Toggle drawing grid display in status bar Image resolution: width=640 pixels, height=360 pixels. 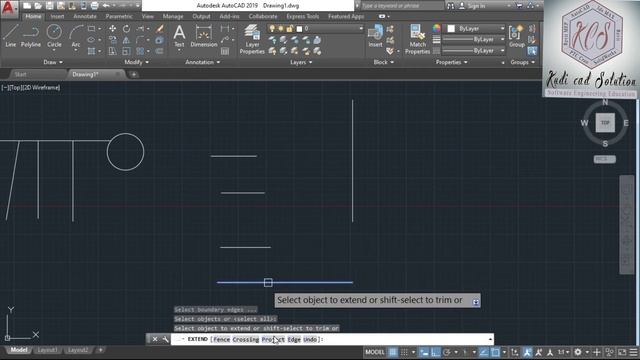point(393,352)
